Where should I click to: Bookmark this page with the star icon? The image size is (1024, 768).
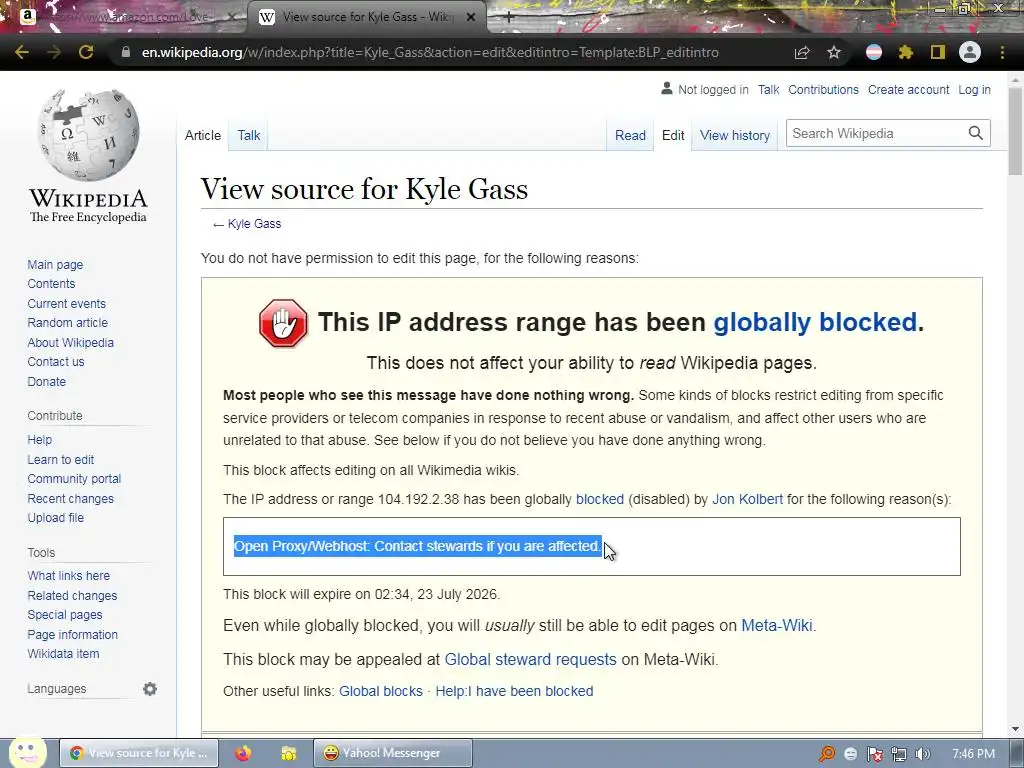point(834,52)
